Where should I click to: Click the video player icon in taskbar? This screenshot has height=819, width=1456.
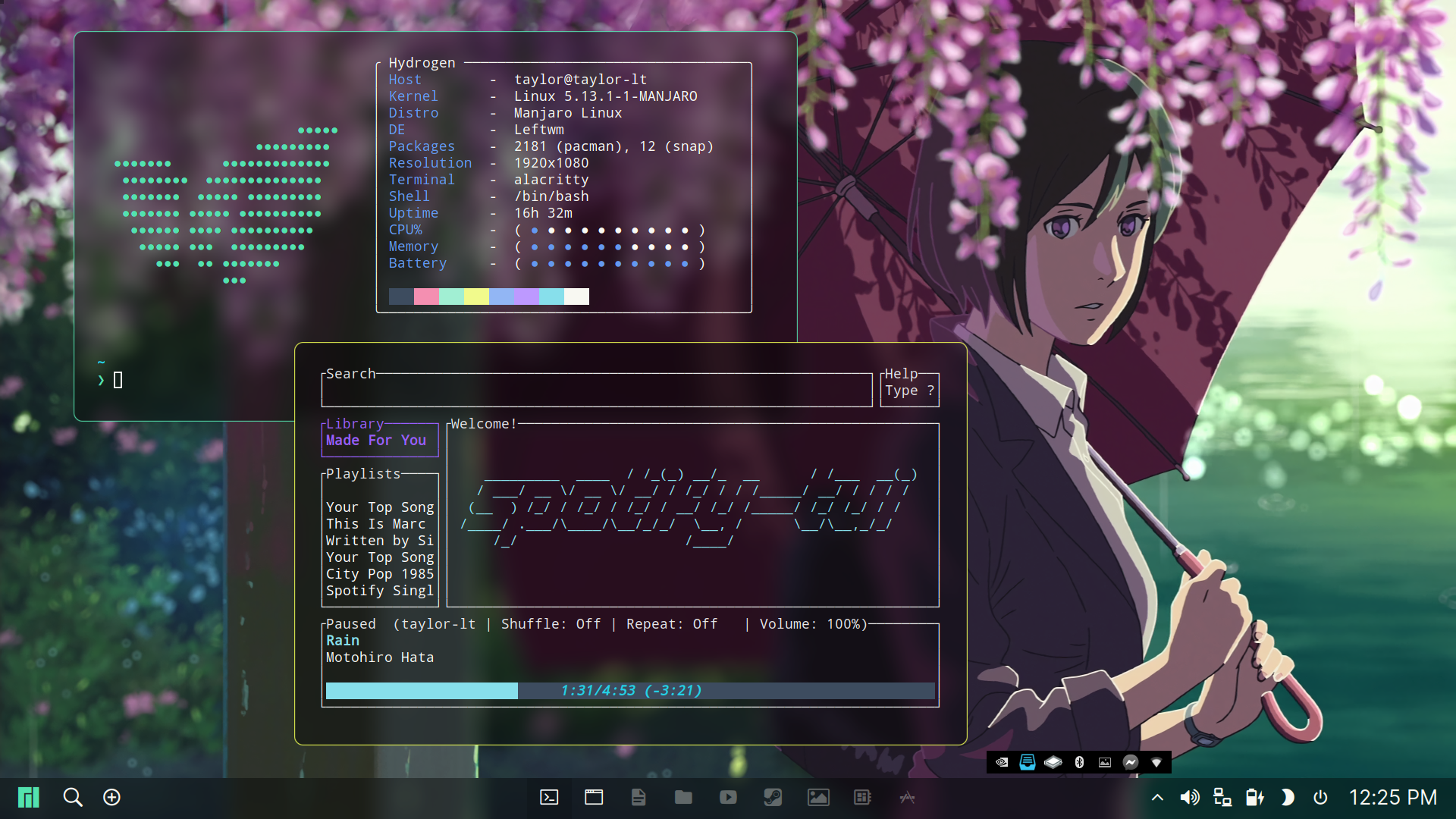728,797
